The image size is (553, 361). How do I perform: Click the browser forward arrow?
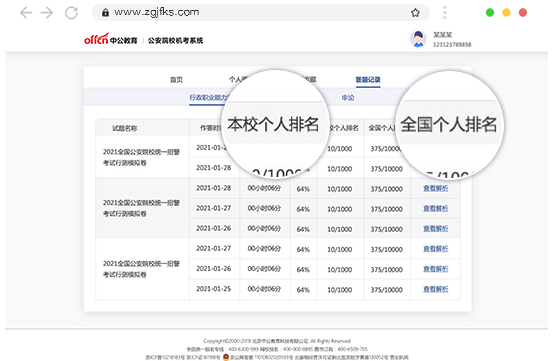click(47, 13)
